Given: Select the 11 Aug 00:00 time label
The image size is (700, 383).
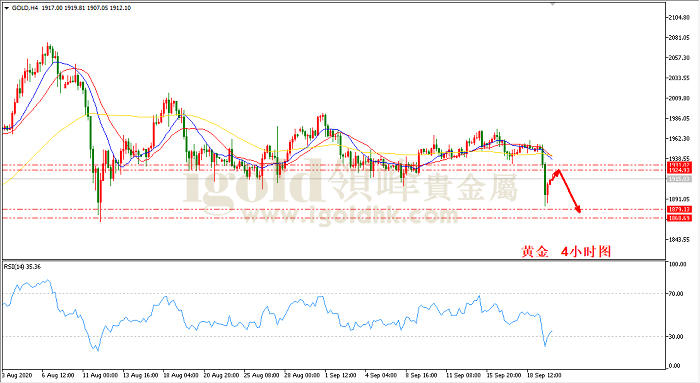Looking at the screenshot, I should tap(100, 375).
